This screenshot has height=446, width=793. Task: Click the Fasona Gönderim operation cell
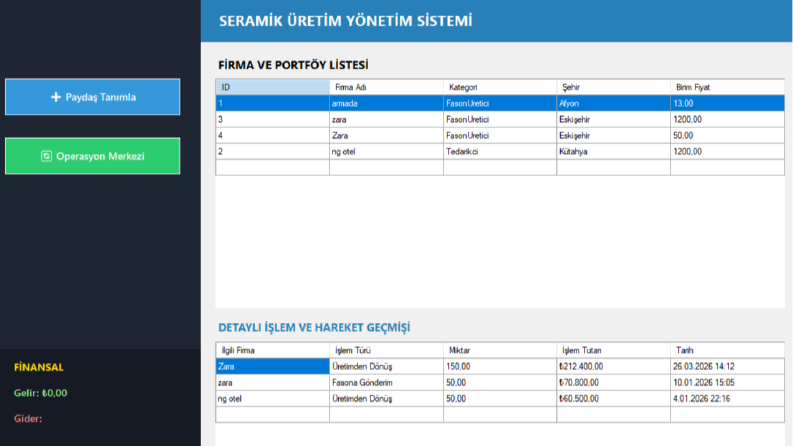[386, 382]
